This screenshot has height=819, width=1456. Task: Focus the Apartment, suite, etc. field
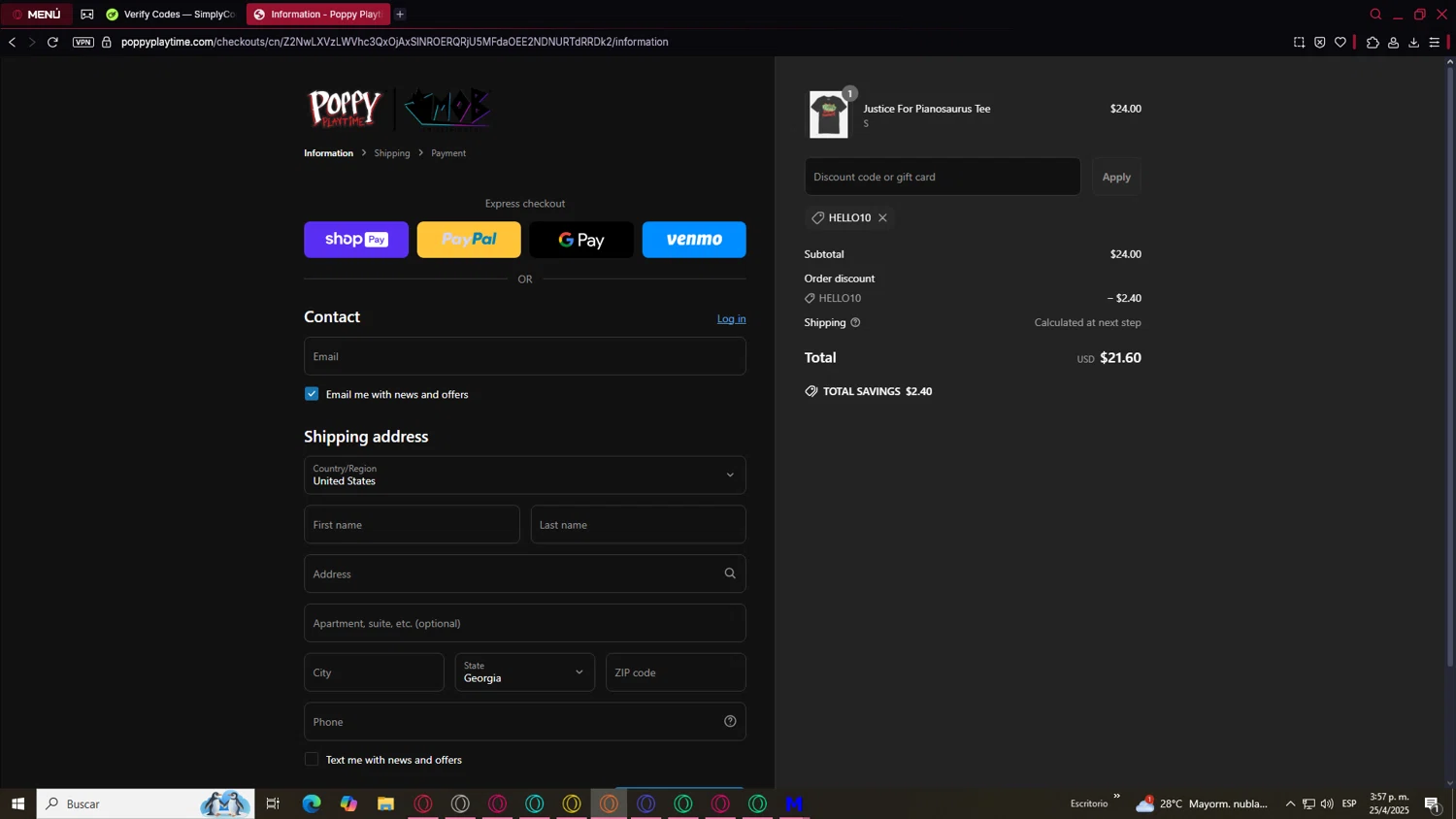(525, 623)
